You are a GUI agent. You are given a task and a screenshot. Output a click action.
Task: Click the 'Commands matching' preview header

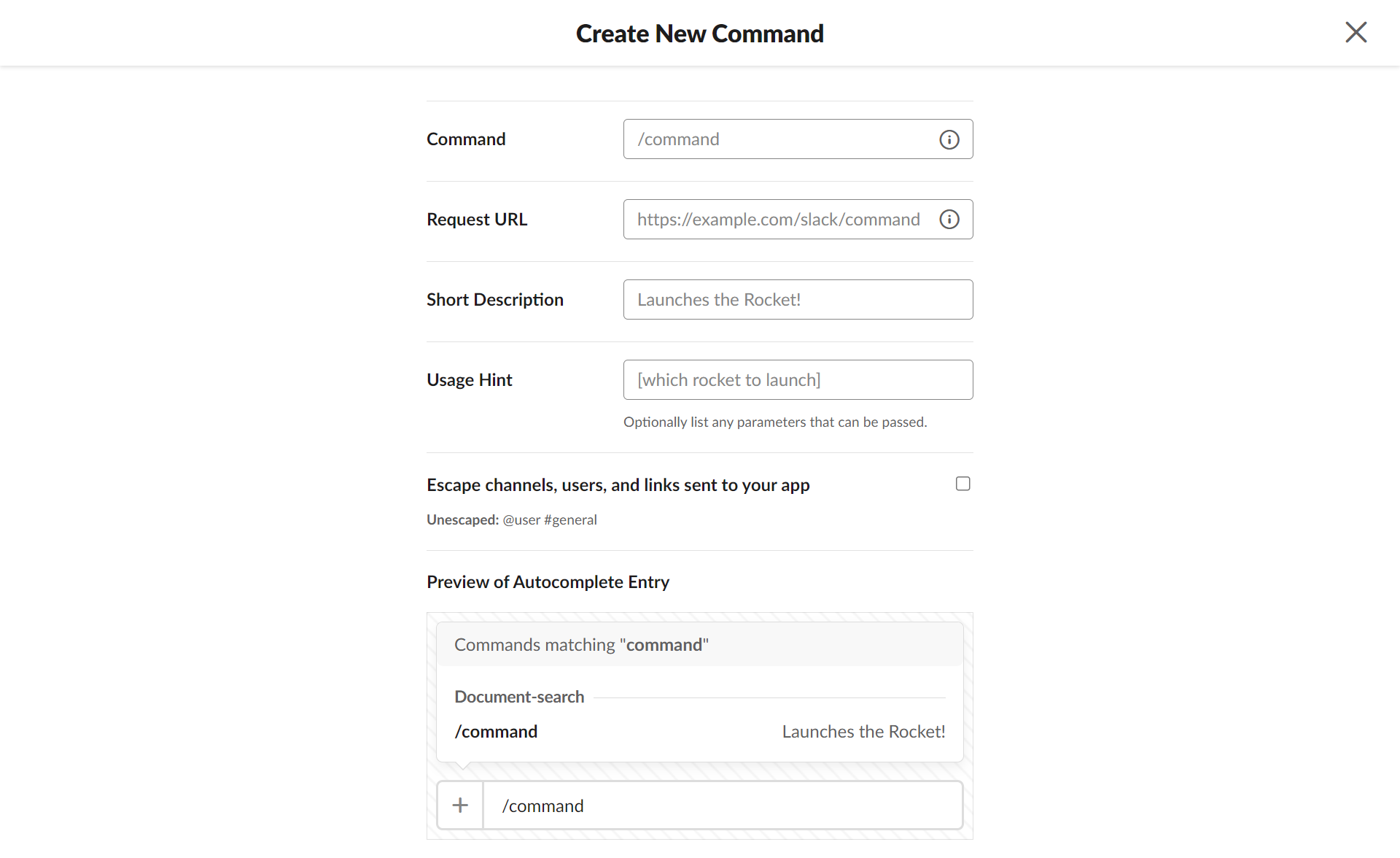click(581, 645)
